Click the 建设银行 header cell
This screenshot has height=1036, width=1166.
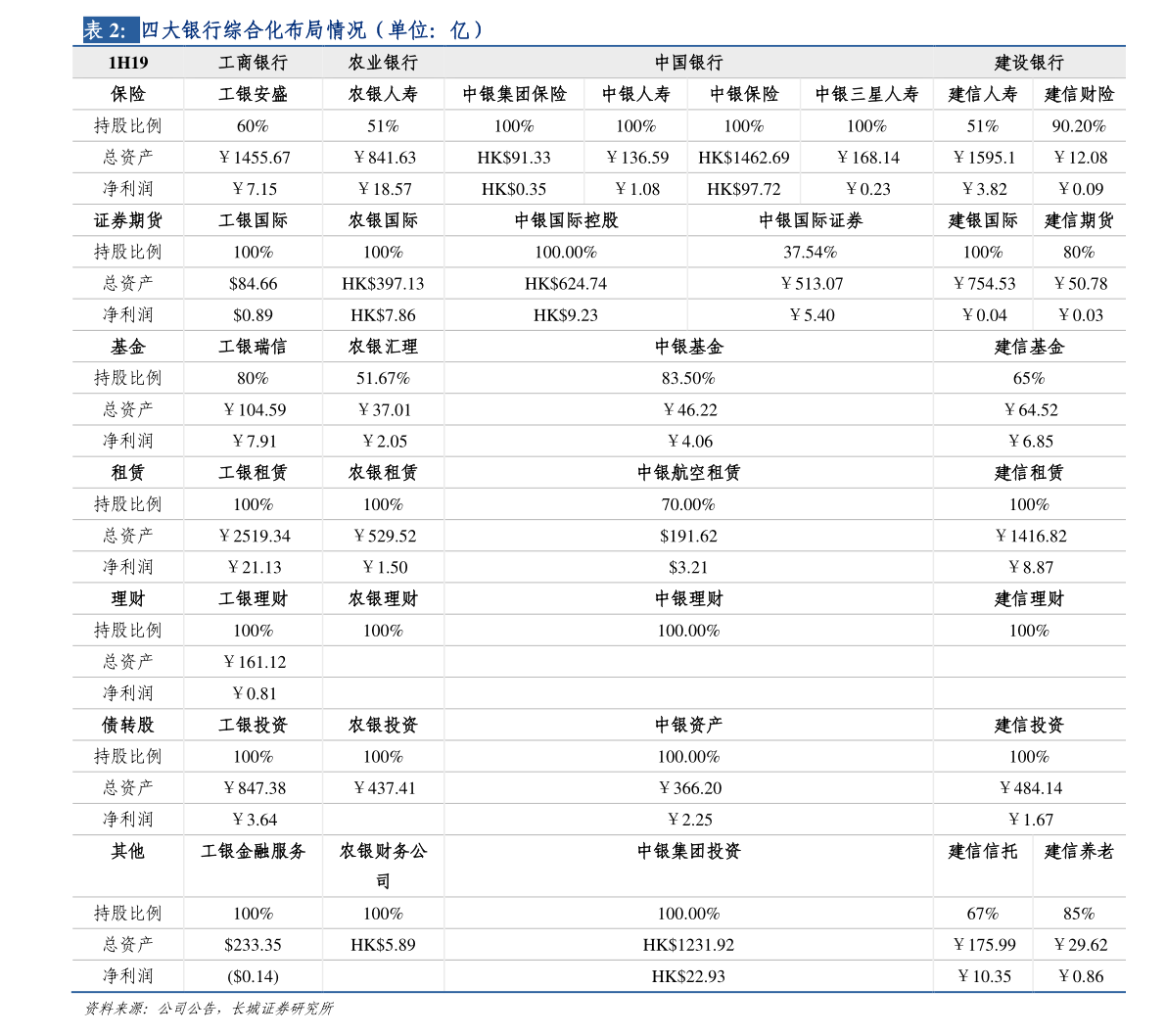click(x=1029, y=63)
